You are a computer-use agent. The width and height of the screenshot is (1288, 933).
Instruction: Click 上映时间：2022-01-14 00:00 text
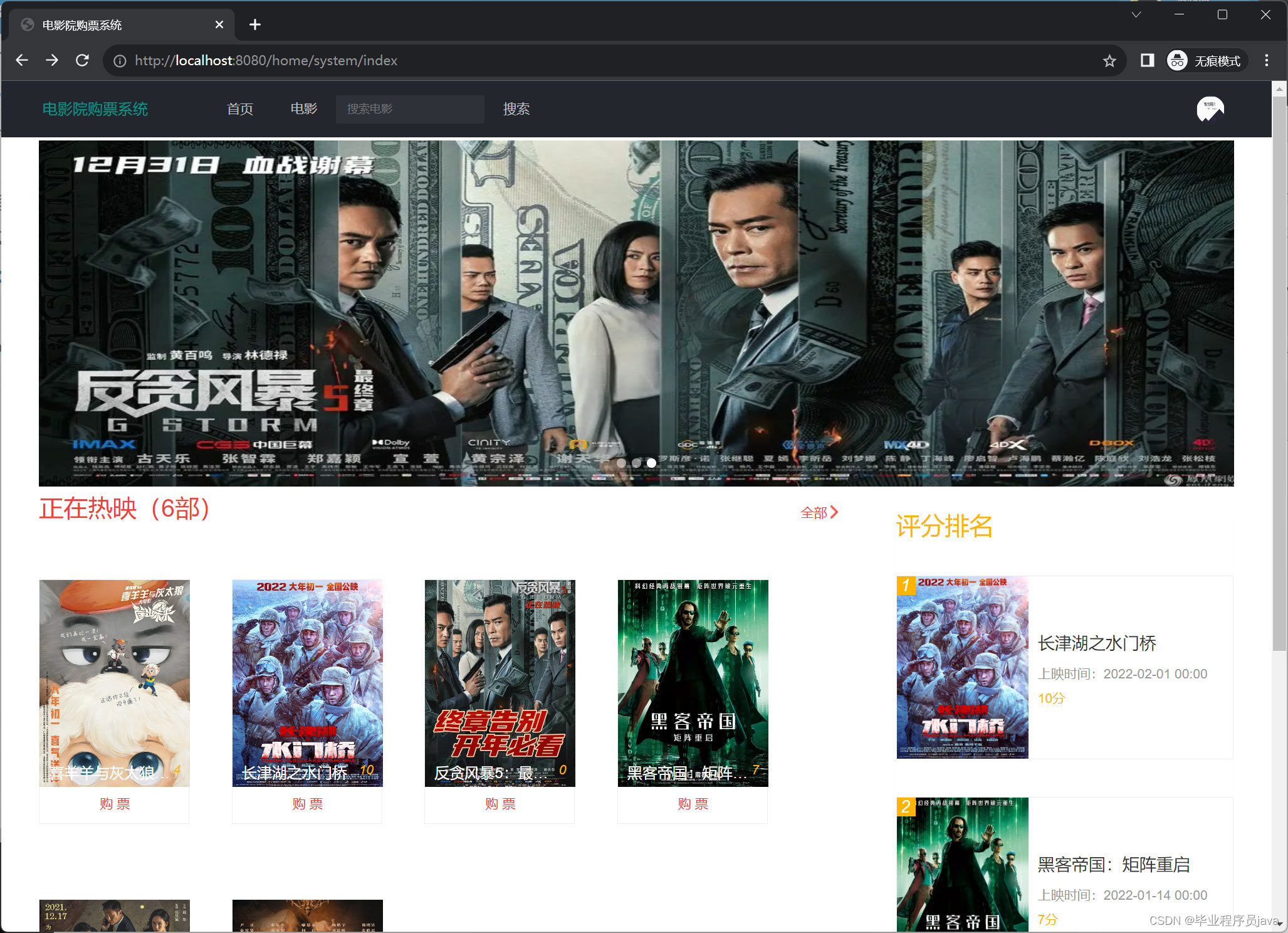[x=1123, y=895]
